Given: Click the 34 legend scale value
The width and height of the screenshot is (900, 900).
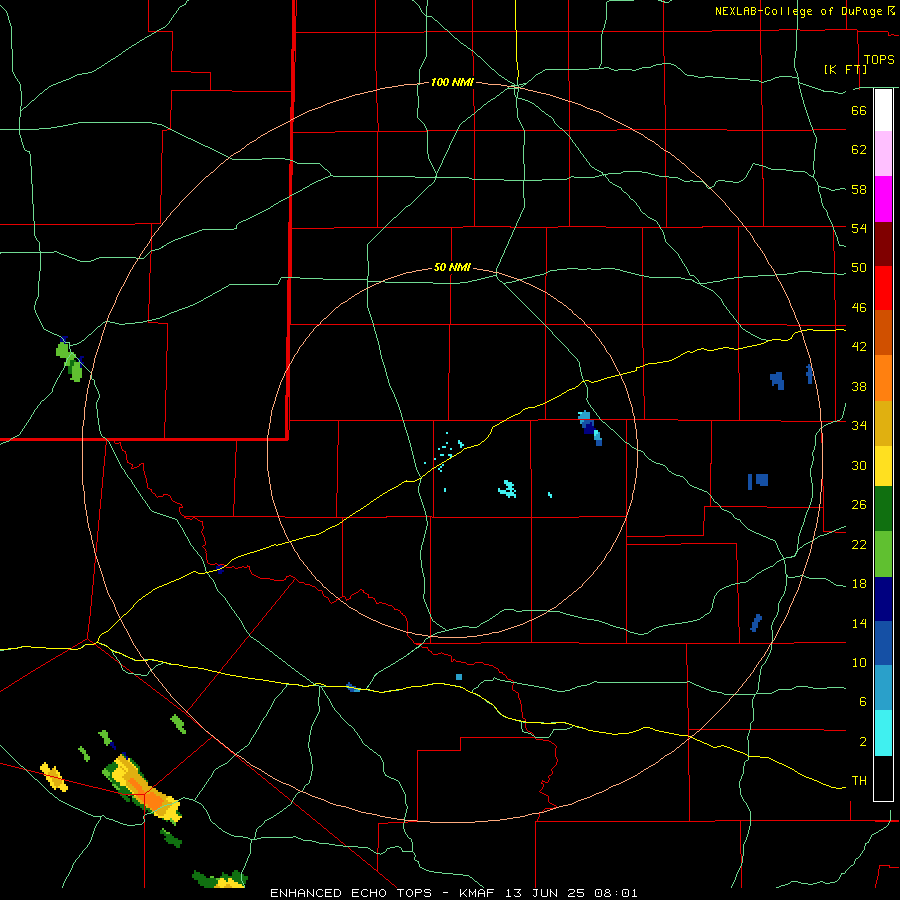Looking at the screenshot, I should click(859, 425).
